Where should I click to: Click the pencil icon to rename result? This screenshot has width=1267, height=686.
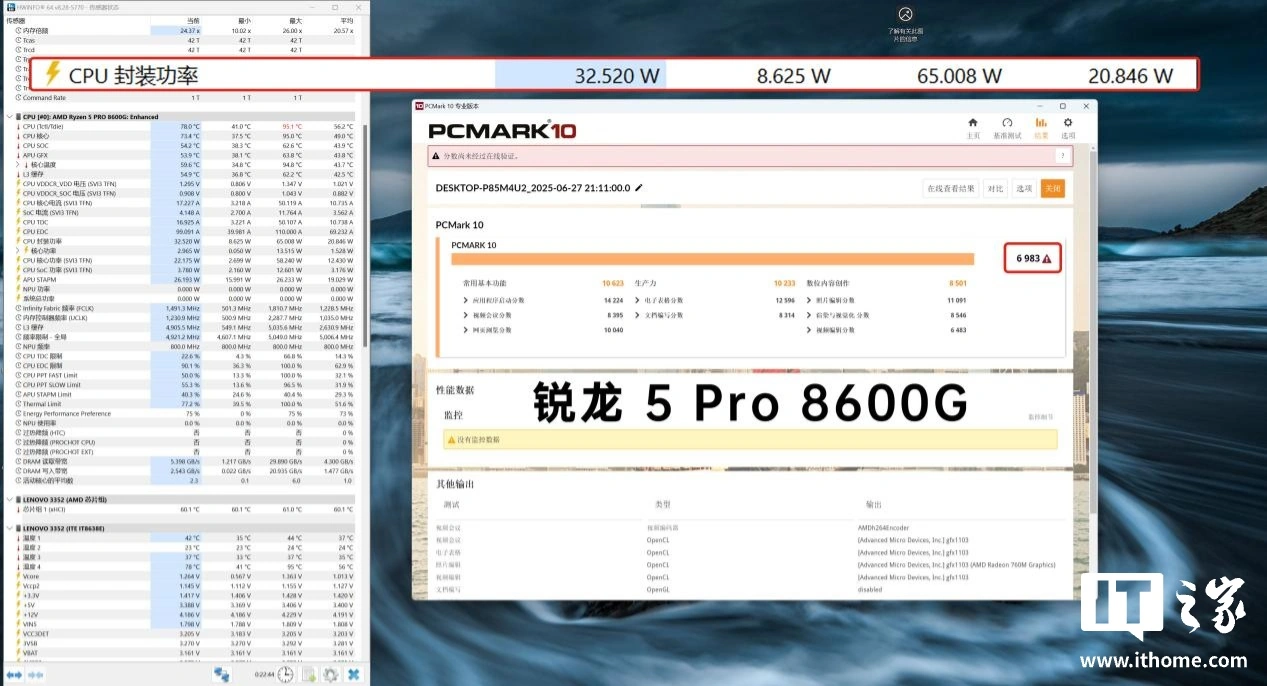tap(639, 188)
